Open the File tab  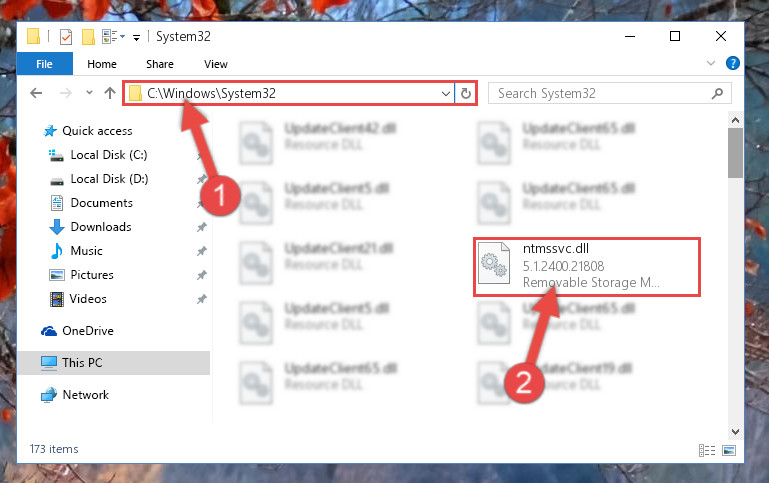pyautogui.click(x=45, y=64)
